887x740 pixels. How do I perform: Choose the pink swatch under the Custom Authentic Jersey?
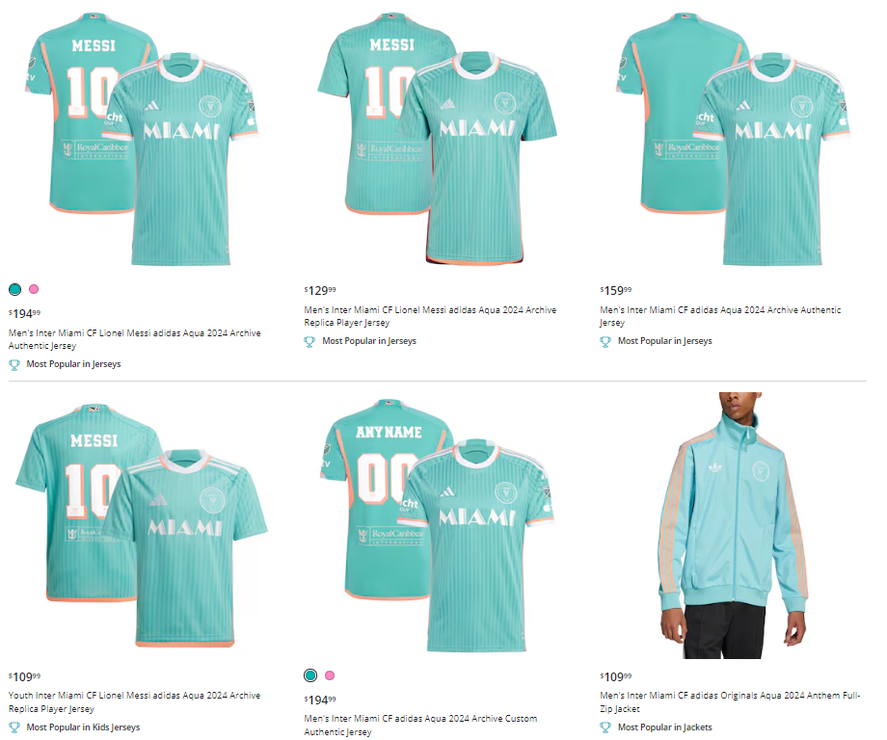click(x=330, y=676)
